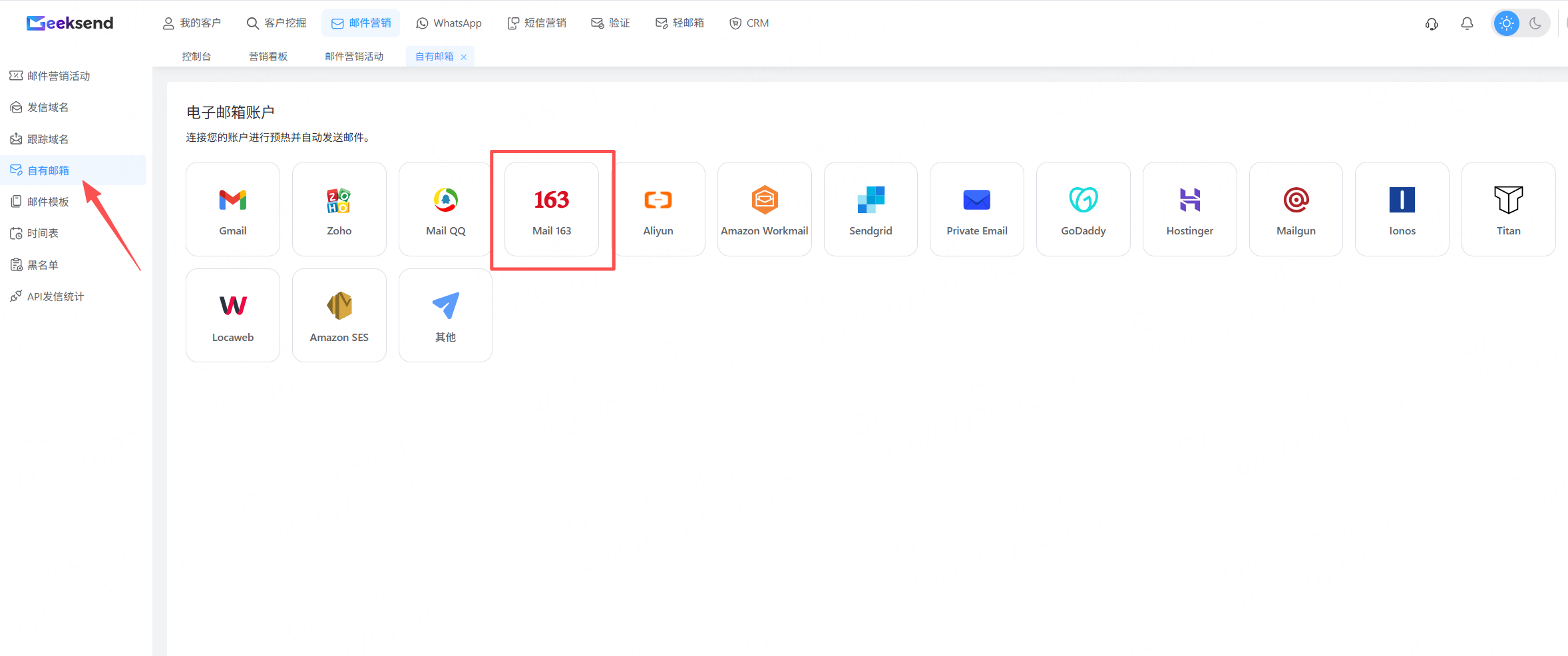Switch to the 营销看板 tab
Image resolution: width=1568 pixels, height=656 pixels.
tap(268, 57)
